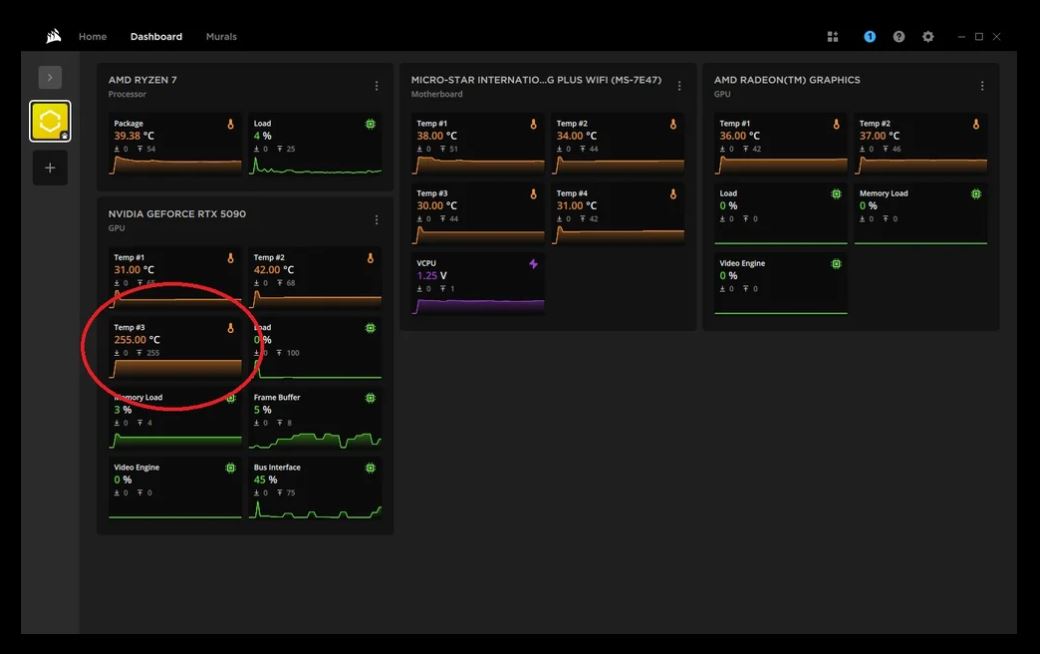Click the 45 % Bus Interface value
1040x654 pixels.
coord(265,480)
